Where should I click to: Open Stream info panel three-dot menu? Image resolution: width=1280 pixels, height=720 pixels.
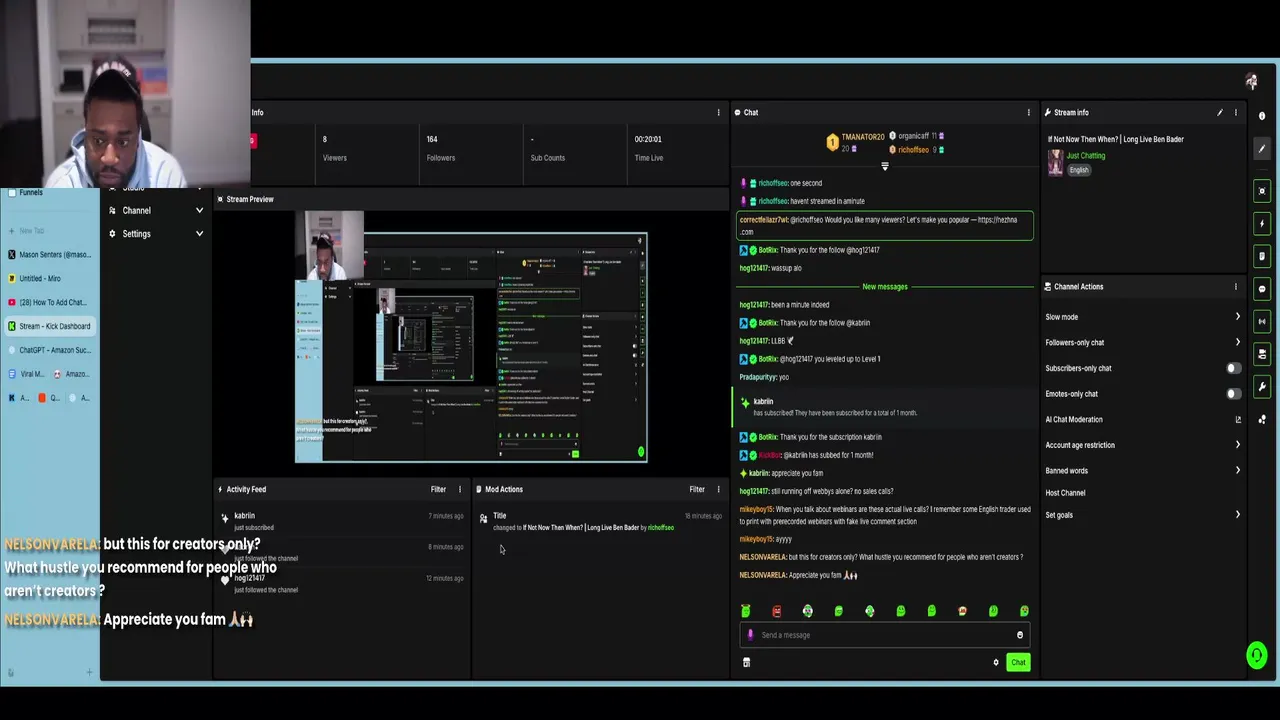1236,113
